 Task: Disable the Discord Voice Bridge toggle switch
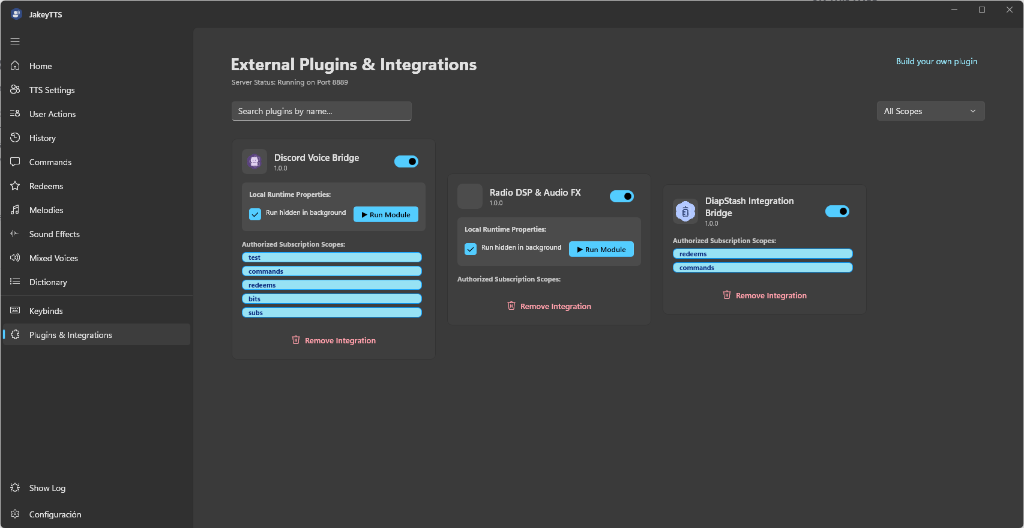406,161
